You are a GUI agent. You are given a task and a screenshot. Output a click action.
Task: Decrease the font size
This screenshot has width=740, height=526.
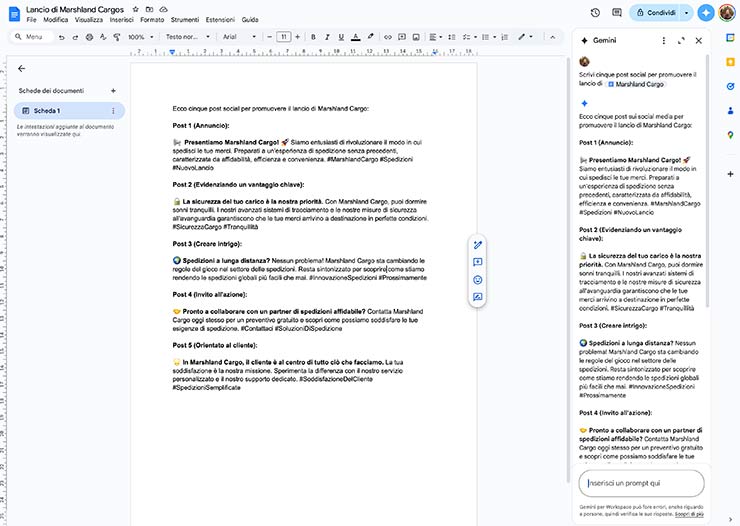click(269, 37)
